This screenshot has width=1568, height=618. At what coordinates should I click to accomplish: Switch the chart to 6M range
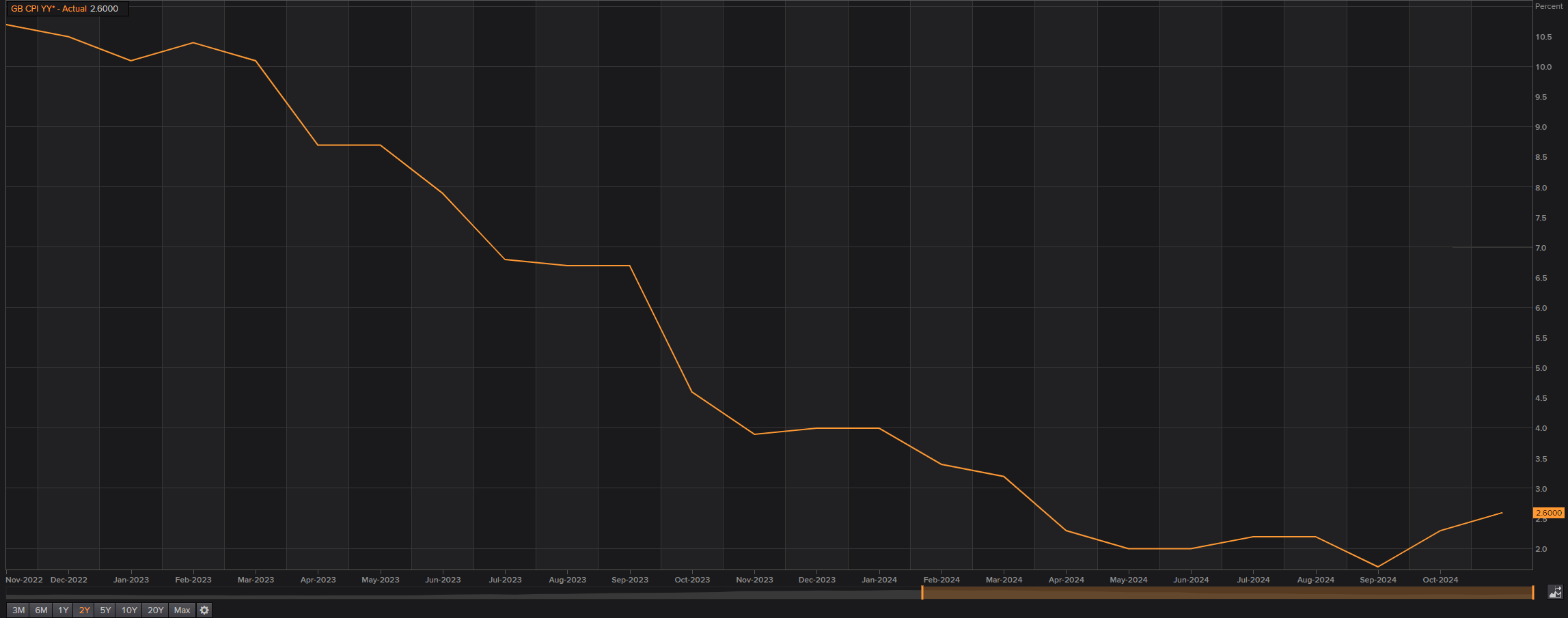click(41, 610)
